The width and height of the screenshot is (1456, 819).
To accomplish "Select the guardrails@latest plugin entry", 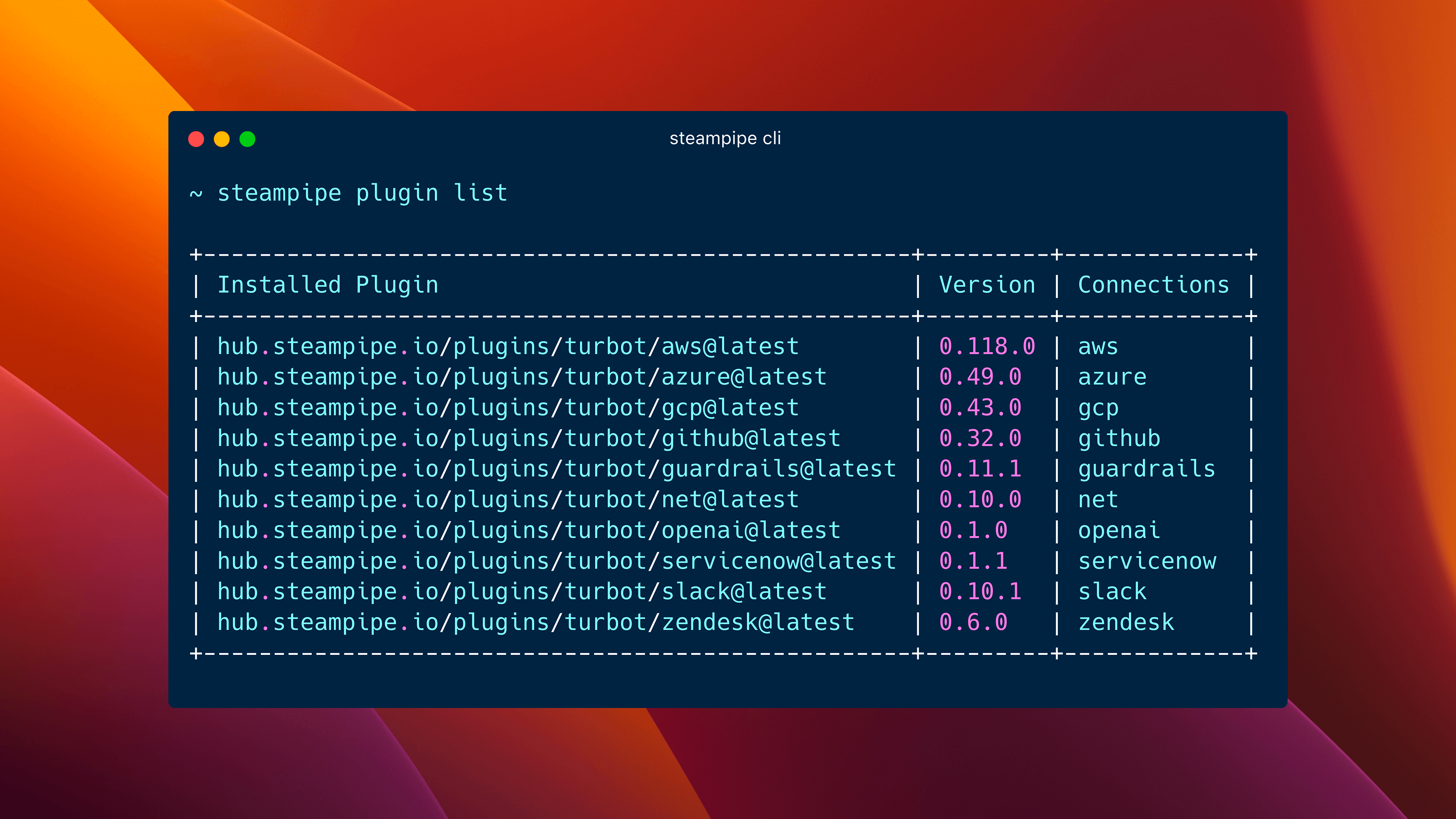I will click(556, 469).
